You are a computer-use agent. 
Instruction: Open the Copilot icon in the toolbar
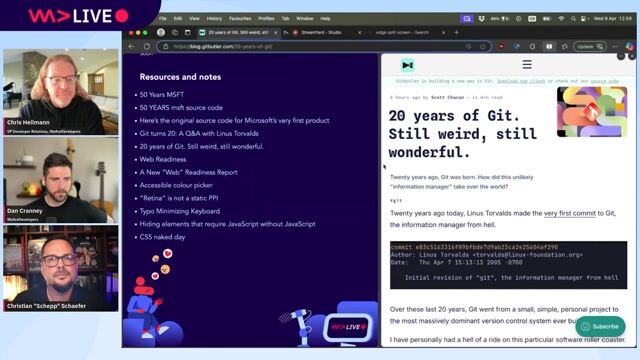click(x=630, y=47)
